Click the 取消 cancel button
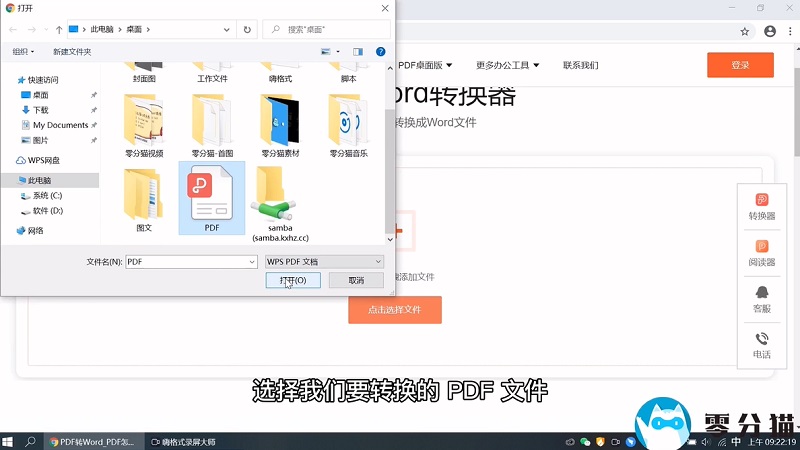This screenshot has height=450, width=800. [x=356, y=280]
